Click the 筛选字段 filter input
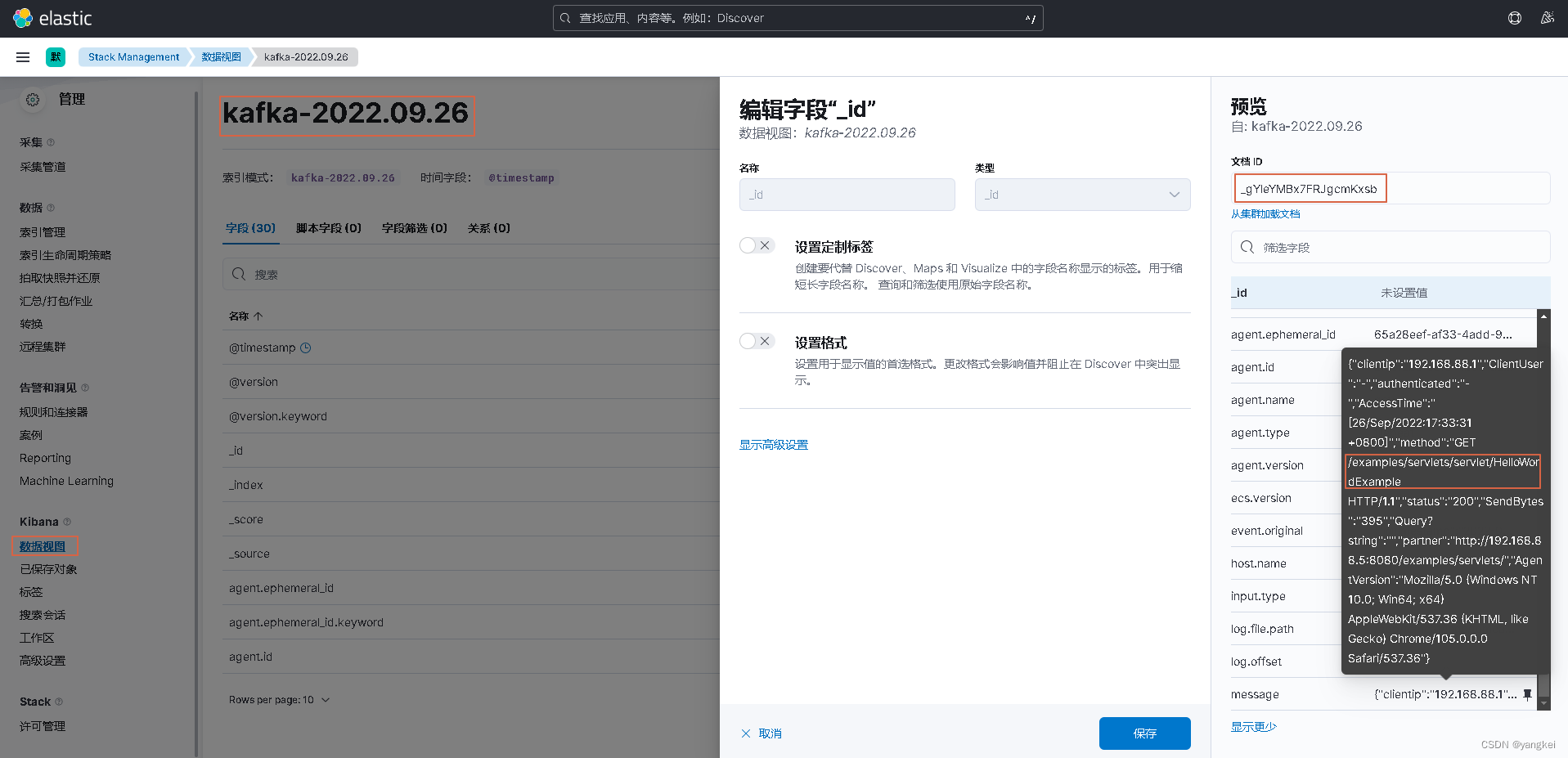Screen dimensions: 1568x758 [x=1391, y=247]
